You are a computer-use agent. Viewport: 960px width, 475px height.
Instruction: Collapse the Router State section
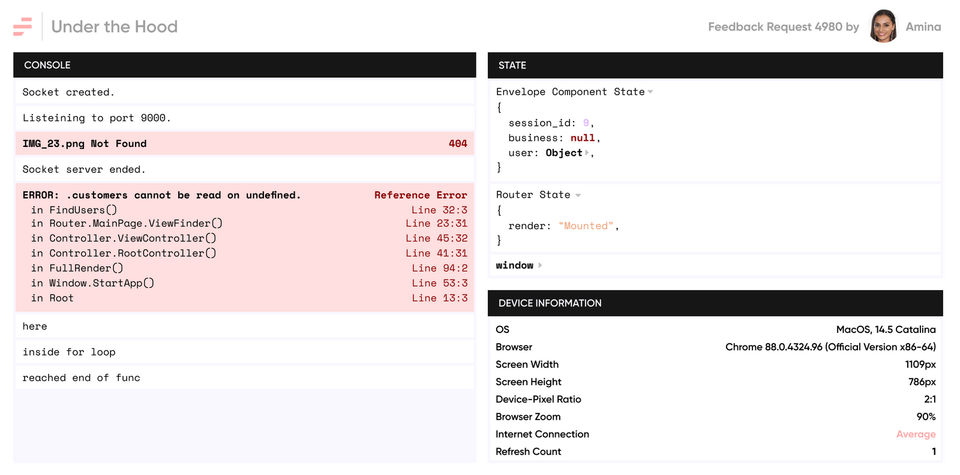point(577,195)
